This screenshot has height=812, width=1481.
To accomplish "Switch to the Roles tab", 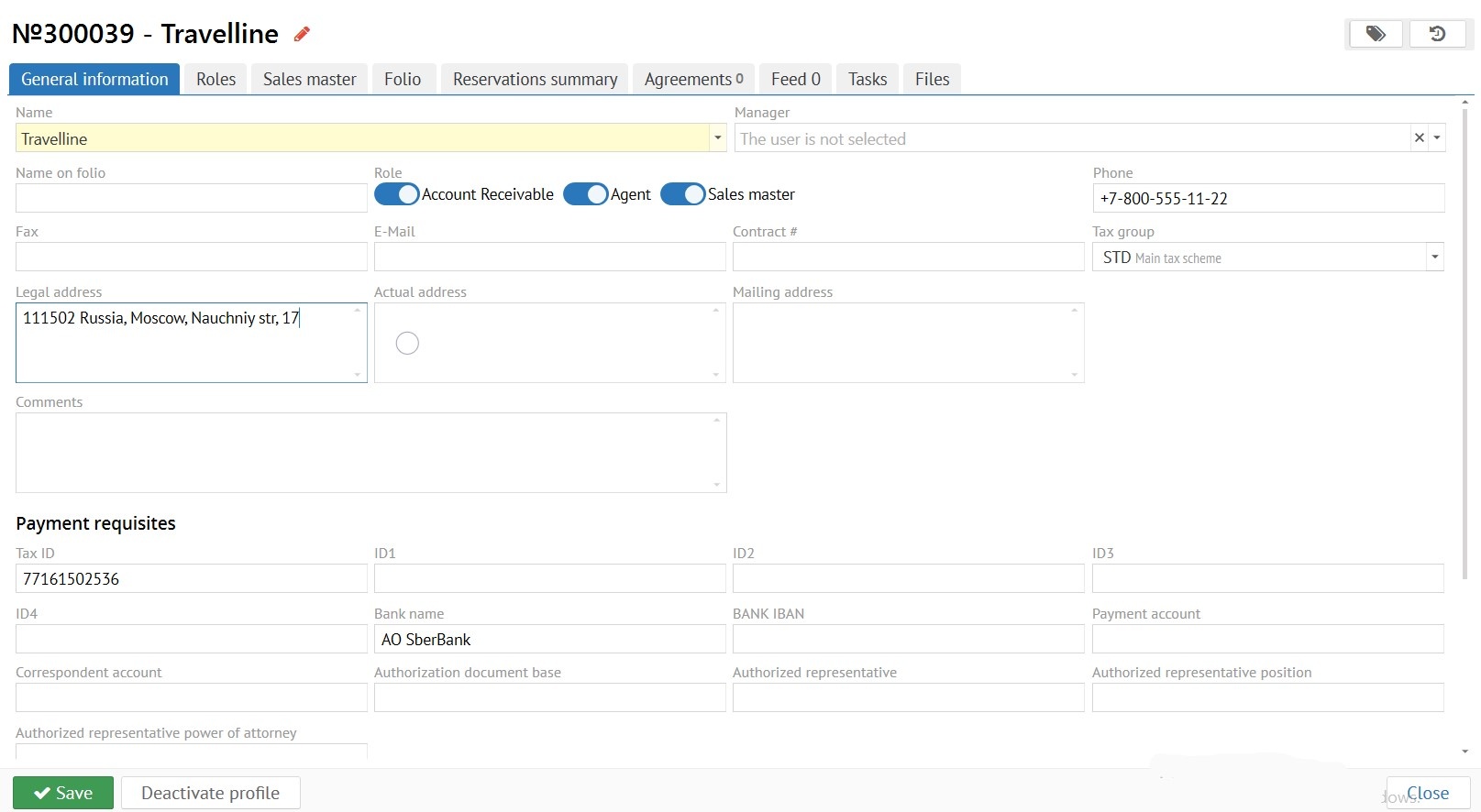I will click(x=216, y=79).
